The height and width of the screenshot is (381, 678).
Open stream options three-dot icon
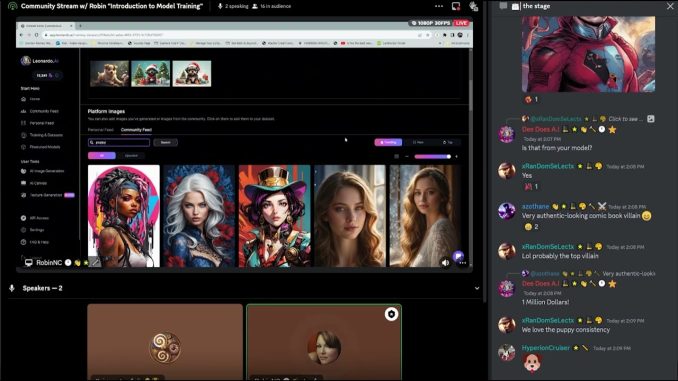coord(462,263)
